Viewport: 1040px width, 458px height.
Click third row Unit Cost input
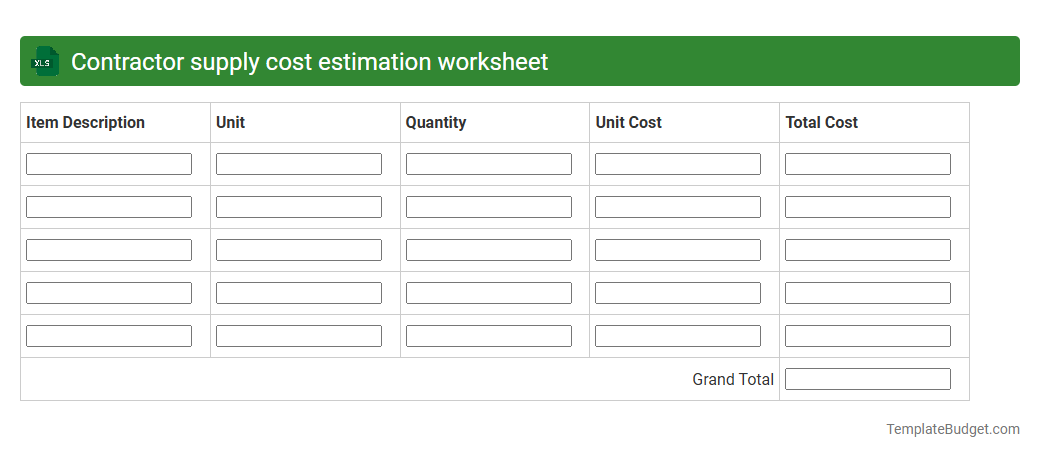[678, 250]
